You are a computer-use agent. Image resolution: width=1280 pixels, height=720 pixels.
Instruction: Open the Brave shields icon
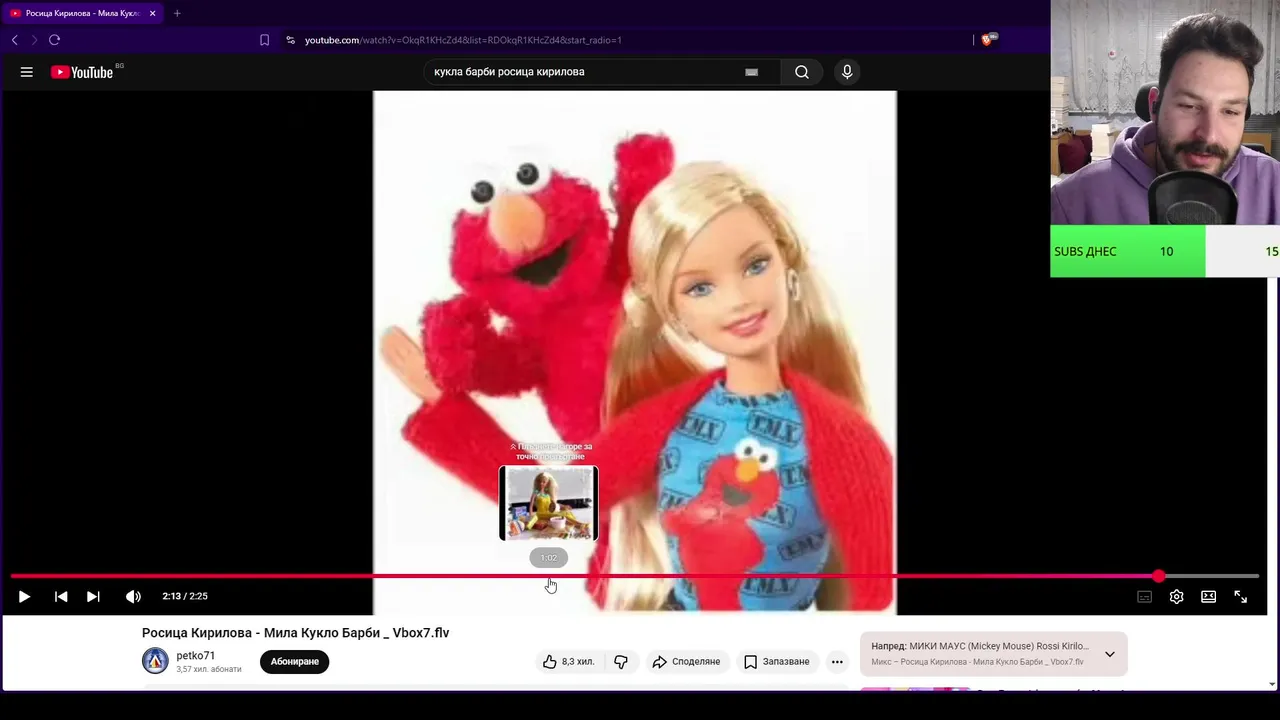[x=988, y=40]
